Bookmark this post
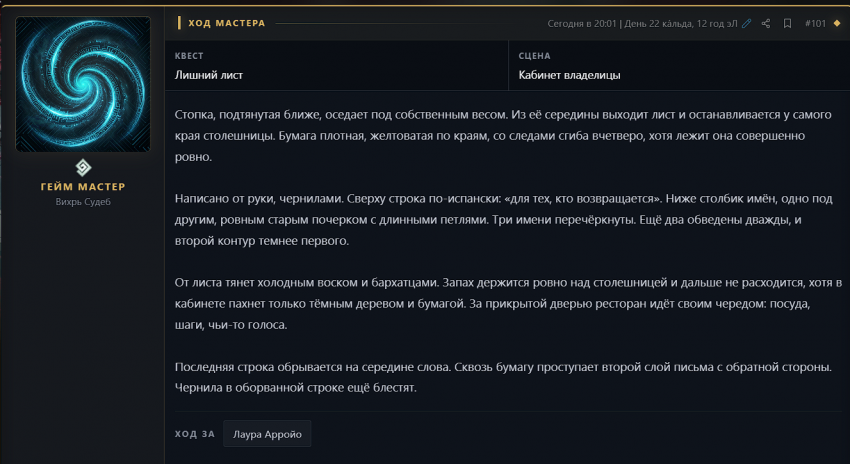Screen dimensions: 850x464 [787, 23]
